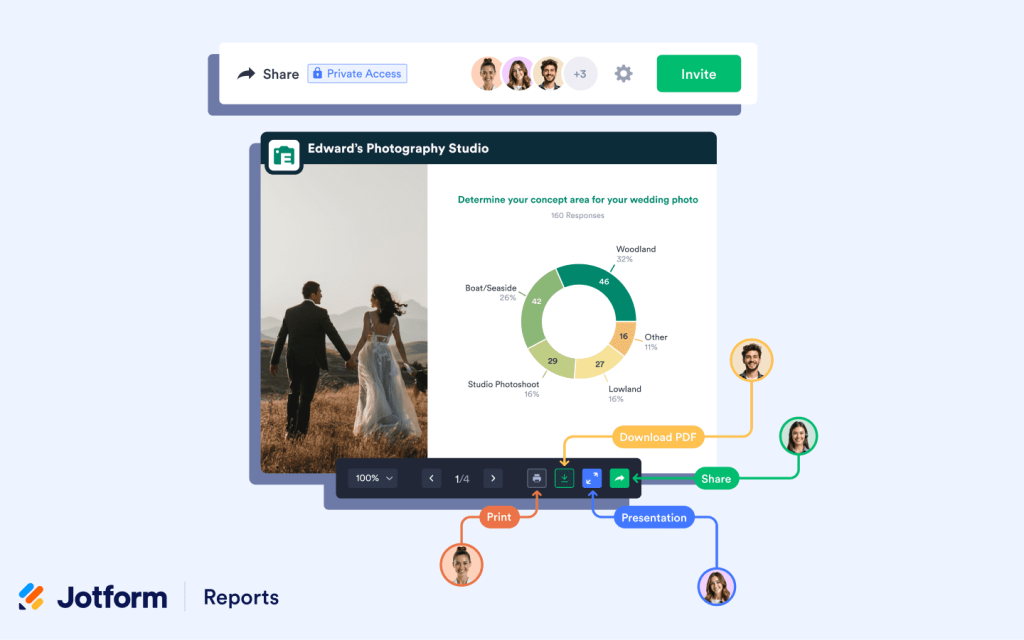Open the 100% zoom level dropdown

[x=372, y=478]
